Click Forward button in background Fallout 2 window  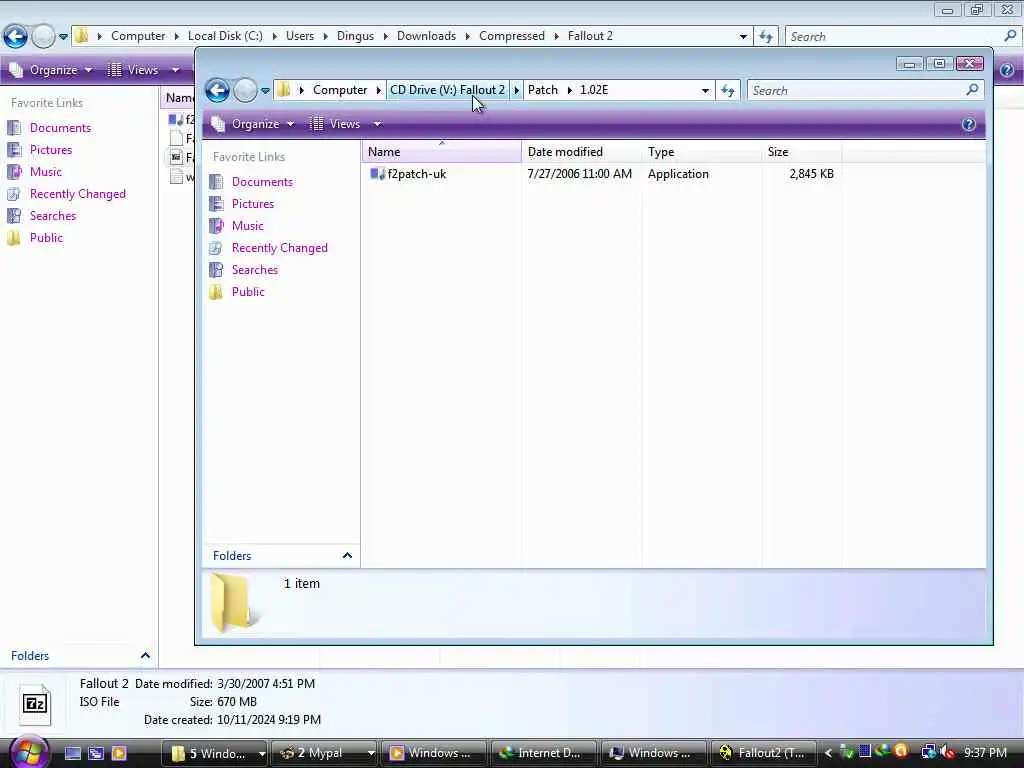click(x=43, y=36)
